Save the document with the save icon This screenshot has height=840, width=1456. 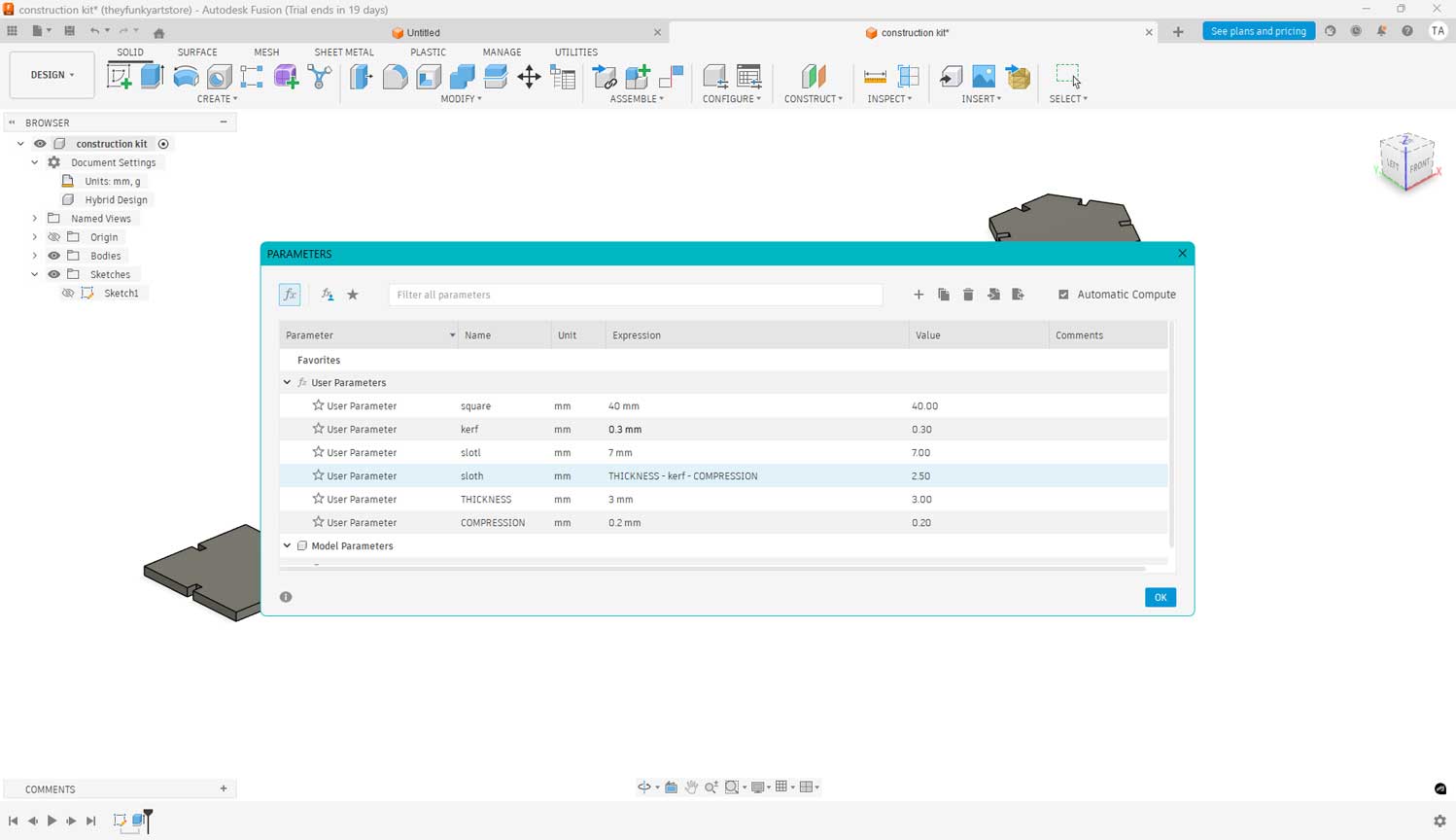click(69, 31)
